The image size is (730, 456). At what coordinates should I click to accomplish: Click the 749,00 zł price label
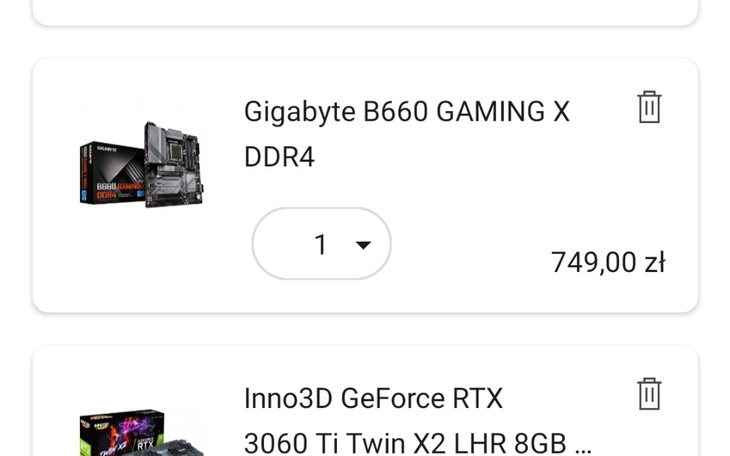point(608,262)
